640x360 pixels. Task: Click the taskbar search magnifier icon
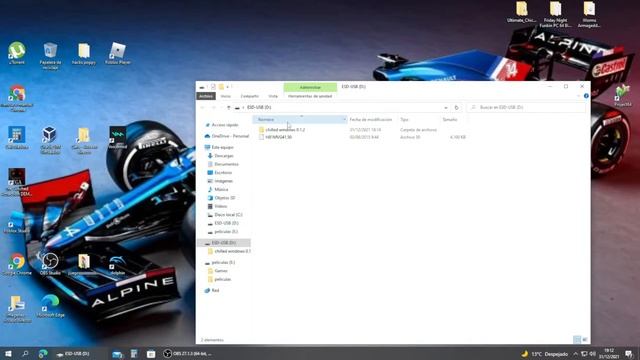pyautogui.click(x=25, y=353)
